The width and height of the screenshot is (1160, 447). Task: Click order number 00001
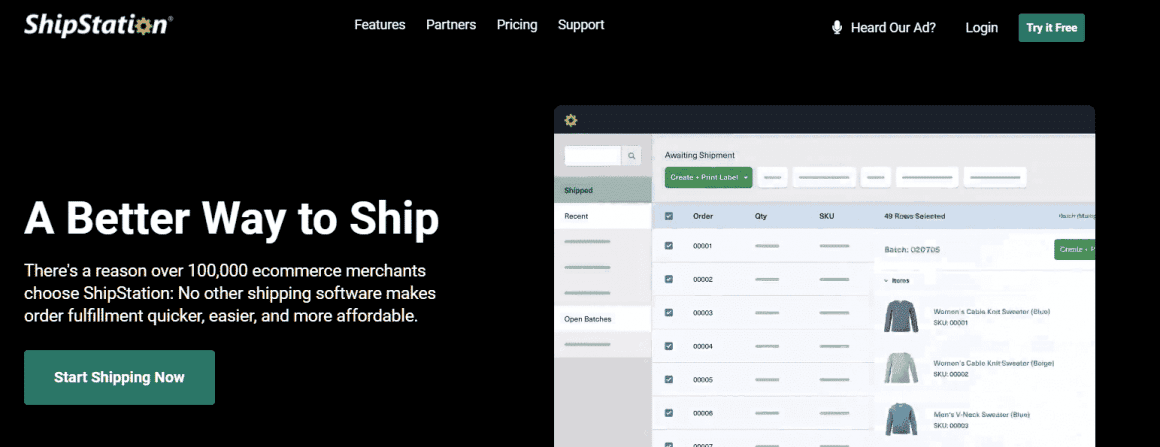click(x=703, y=246)
